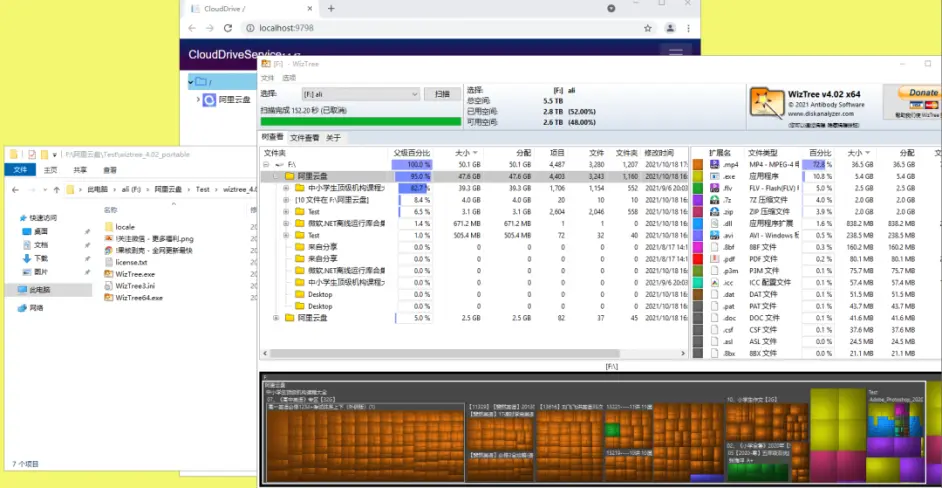This screenshot has height=488, width=942.
Task: Select the locale folder in Explorer
Action: pos(120,227)
